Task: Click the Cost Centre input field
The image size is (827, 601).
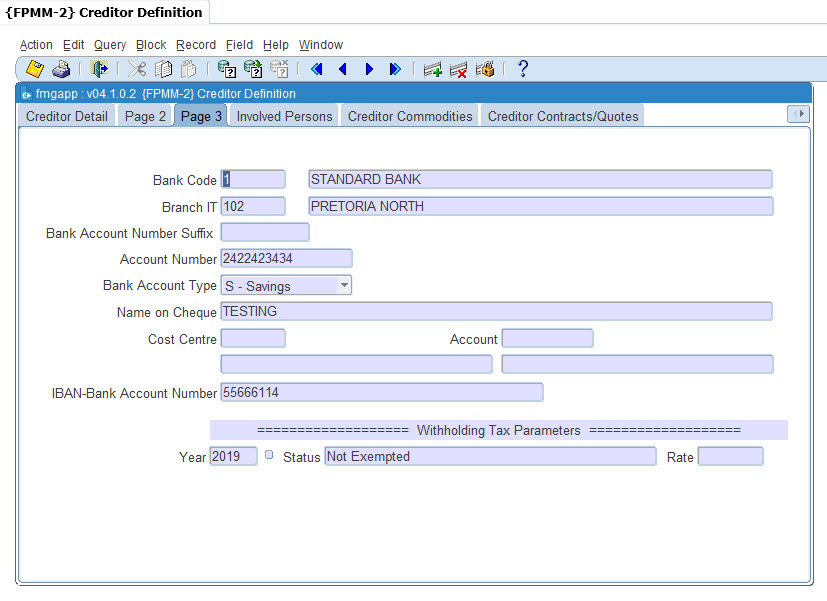Action: (253, 339)
